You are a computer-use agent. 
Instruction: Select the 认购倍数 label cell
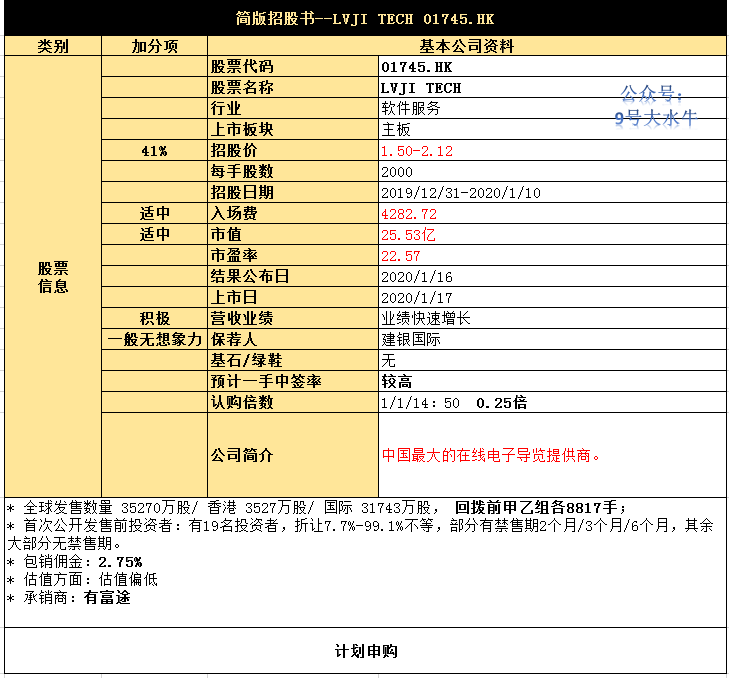[x=293, y=402]
